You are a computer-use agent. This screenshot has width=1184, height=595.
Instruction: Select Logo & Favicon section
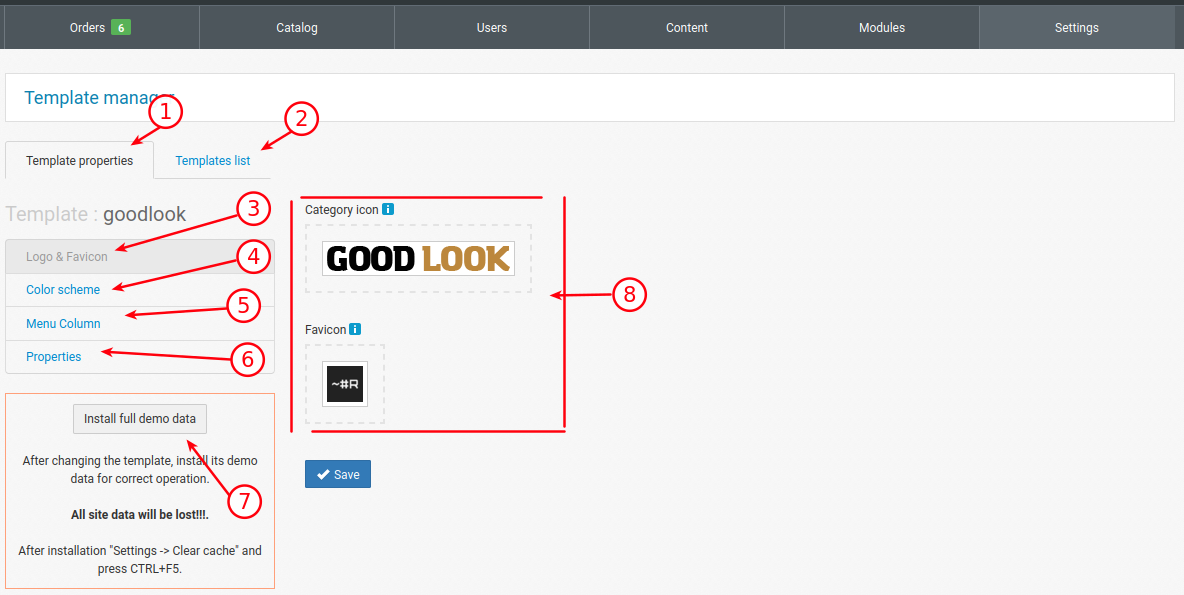[x=140, y=257]
